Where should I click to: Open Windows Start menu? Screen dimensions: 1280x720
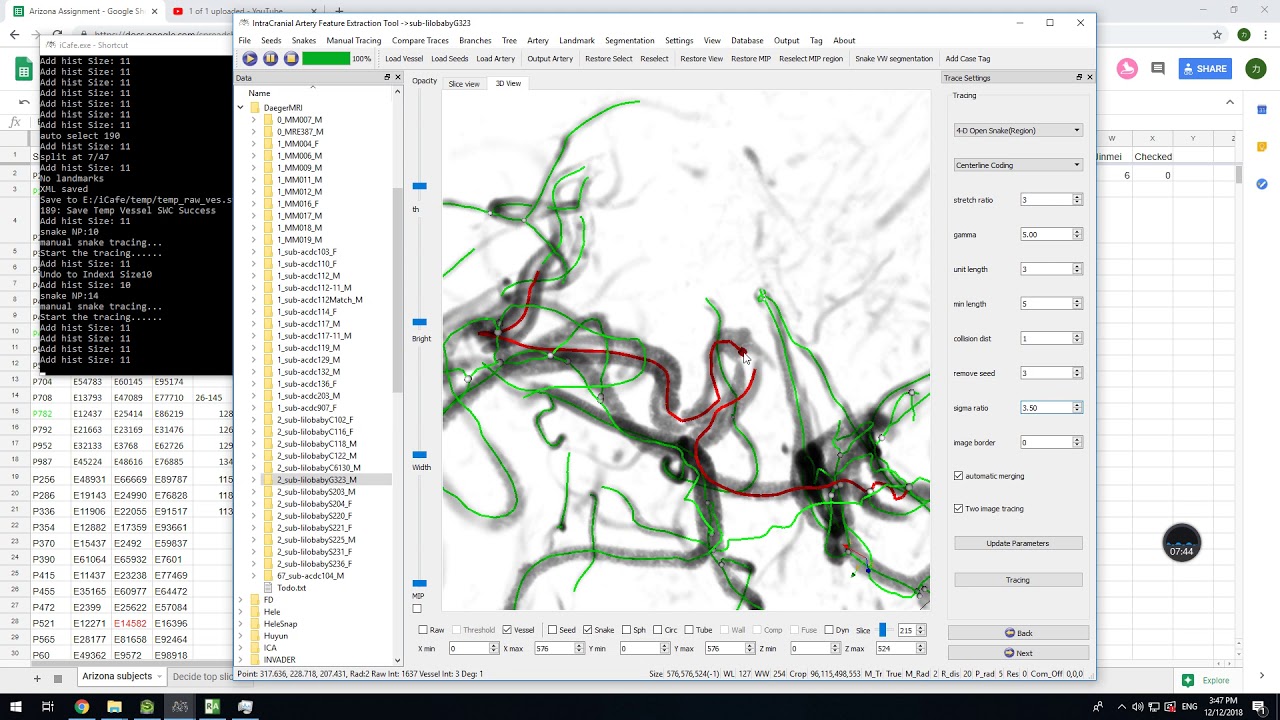[x=15, y=707]
